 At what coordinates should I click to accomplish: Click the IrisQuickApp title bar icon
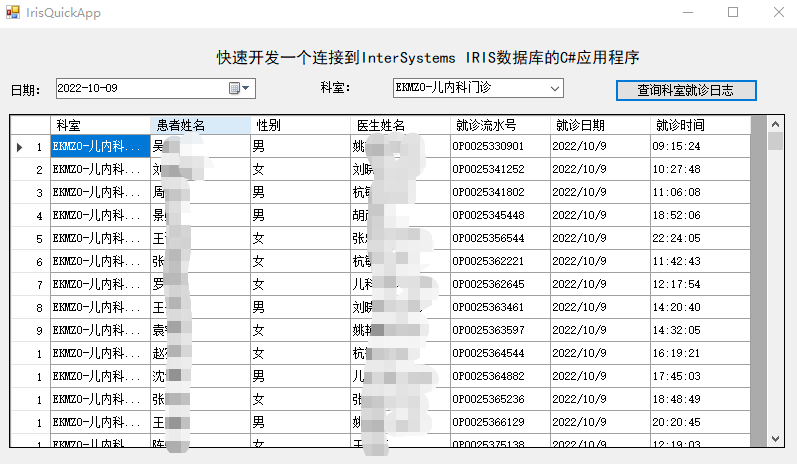[x=12, y=13]
